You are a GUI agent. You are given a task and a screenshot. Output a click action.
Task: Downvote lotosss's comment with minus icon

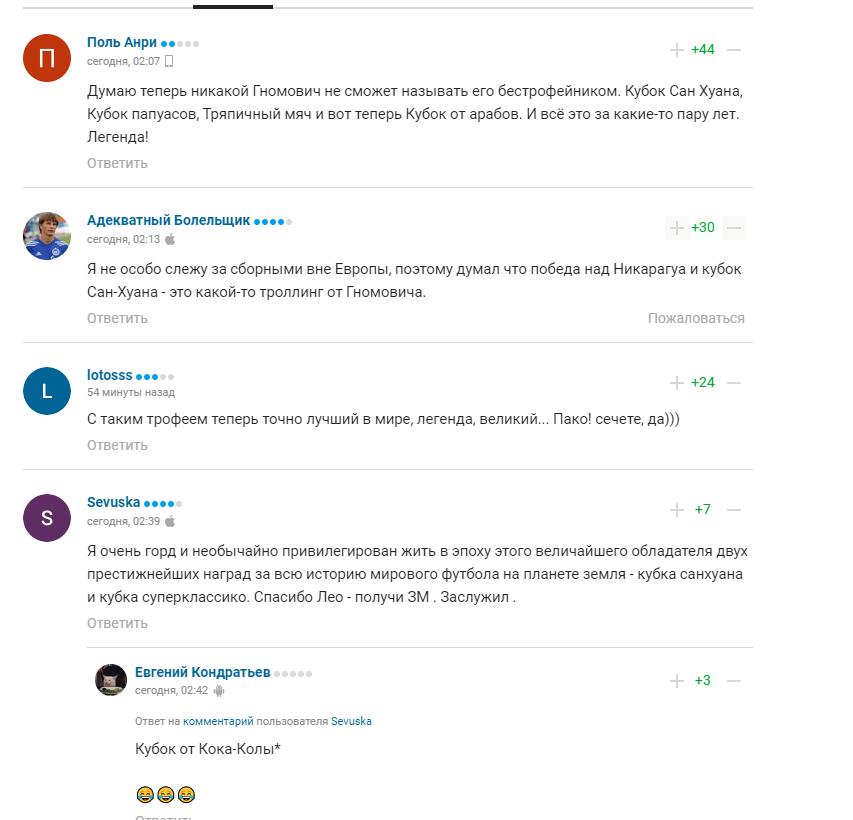pos(734,383)
